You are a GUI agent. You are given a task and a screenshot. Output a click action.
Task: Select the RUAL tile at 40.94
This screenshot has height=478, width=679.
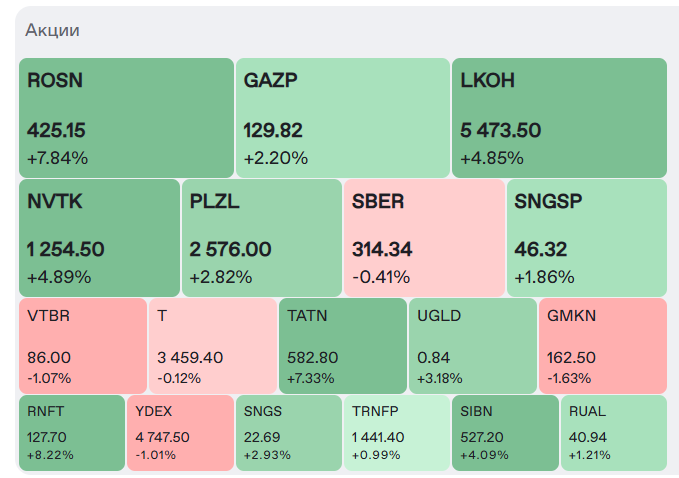(x=613, y=433)
